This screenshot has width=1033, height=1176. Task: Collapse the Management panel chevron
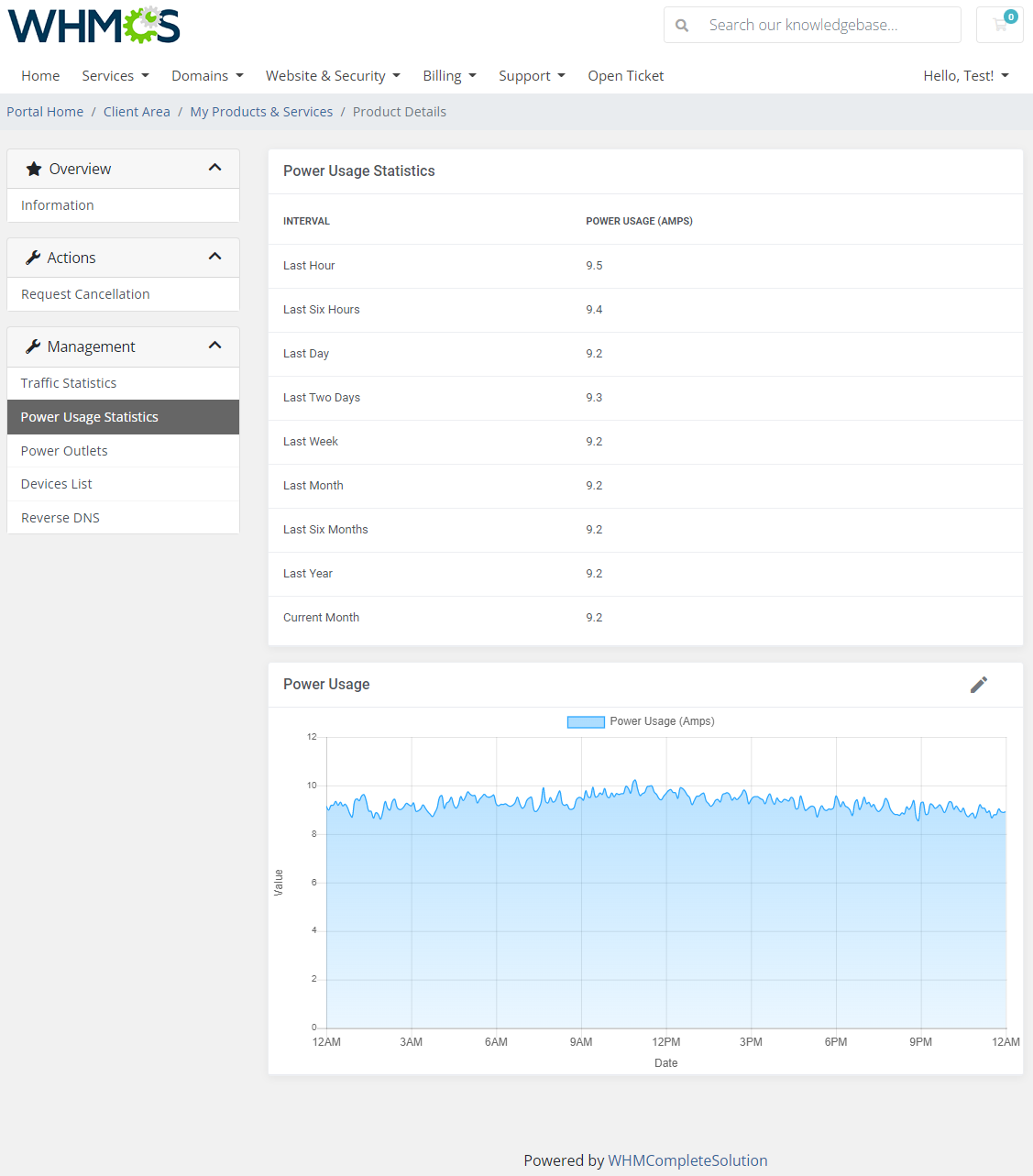pyautogui.click(x=214, y=346)
